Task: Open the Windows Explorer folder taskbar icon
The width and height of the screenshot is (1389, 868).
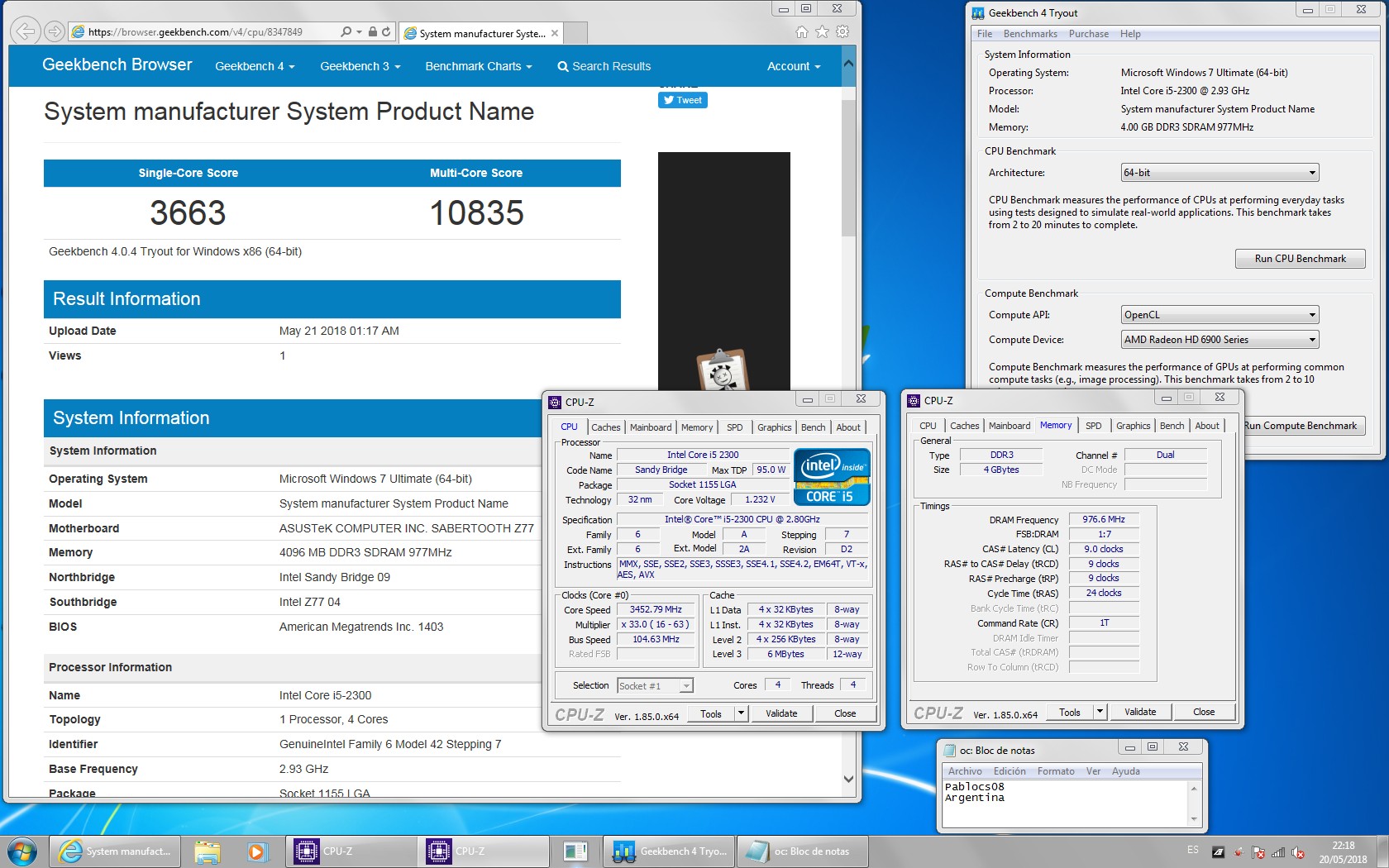Action: point(208,851)
